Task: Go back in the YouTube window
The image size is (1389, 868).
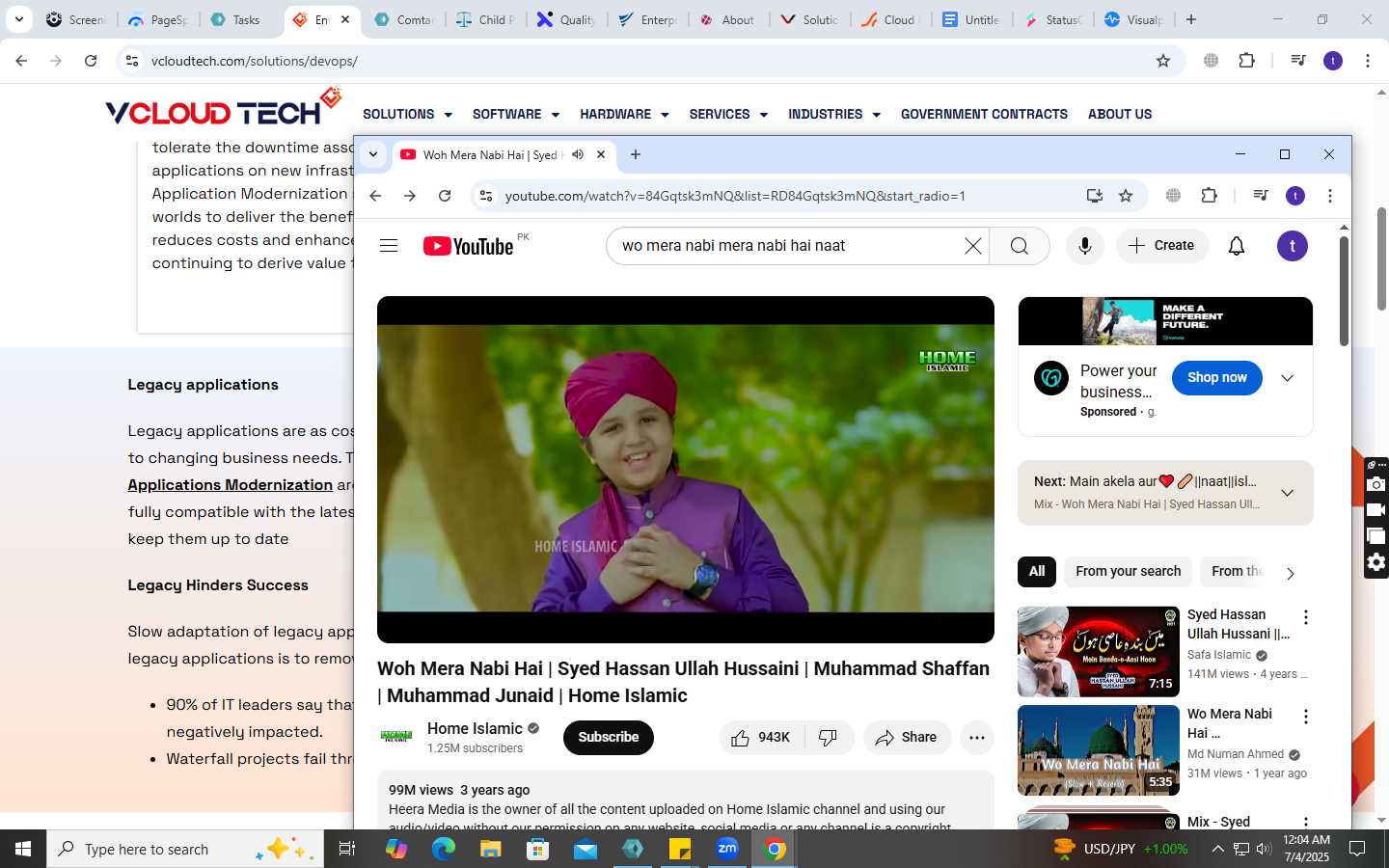Action: 375,196
